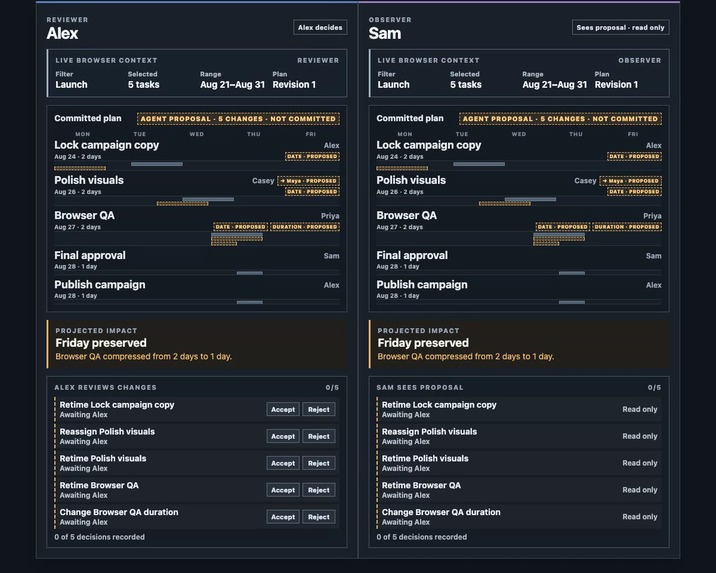Click 'Aug 21–Aug 31' range in Alex's context
This screenshot has width=716, height=573.
coord(232,84)
